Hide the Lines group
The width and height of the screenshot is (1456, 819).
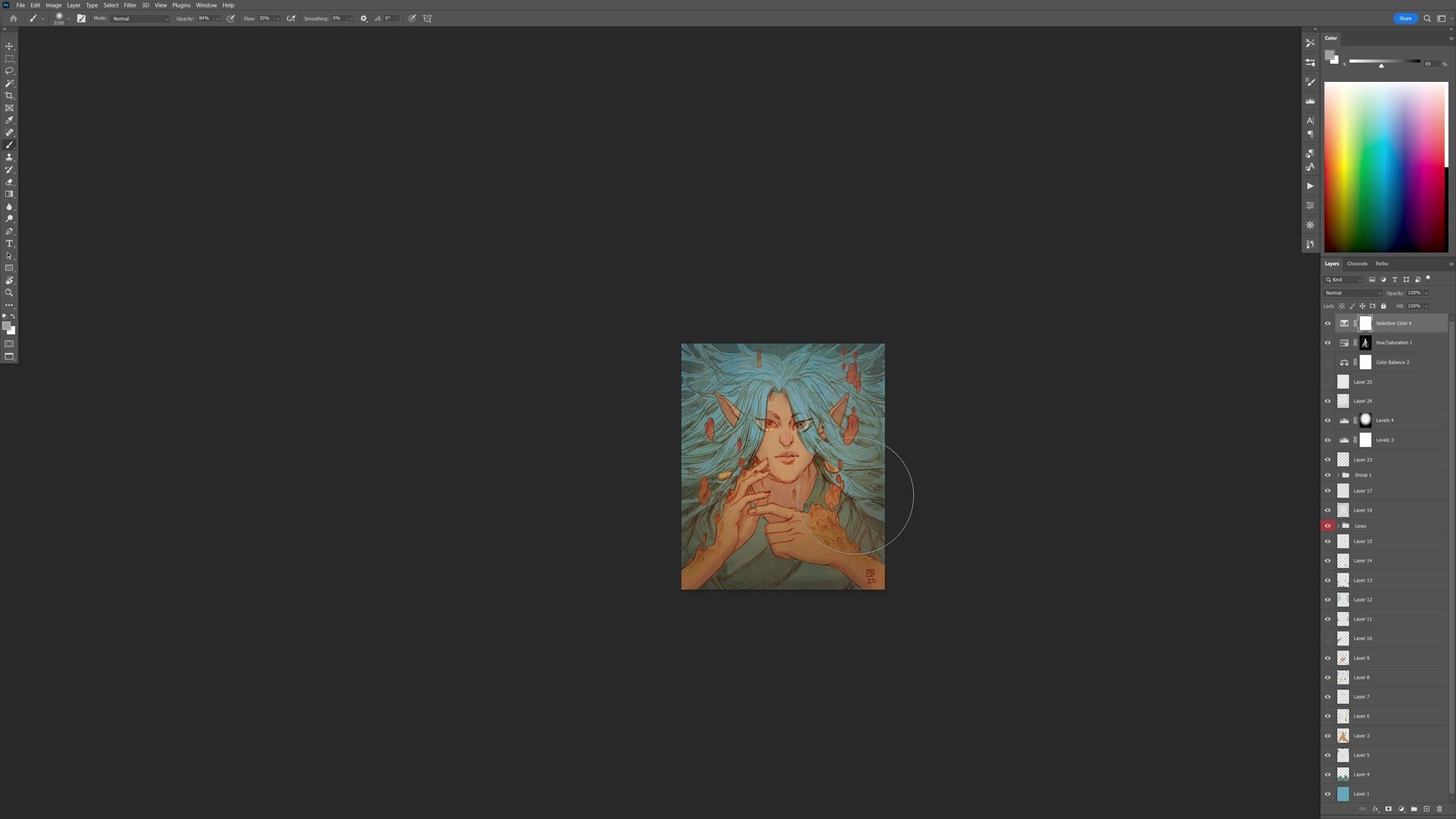tap(1327, 526)
